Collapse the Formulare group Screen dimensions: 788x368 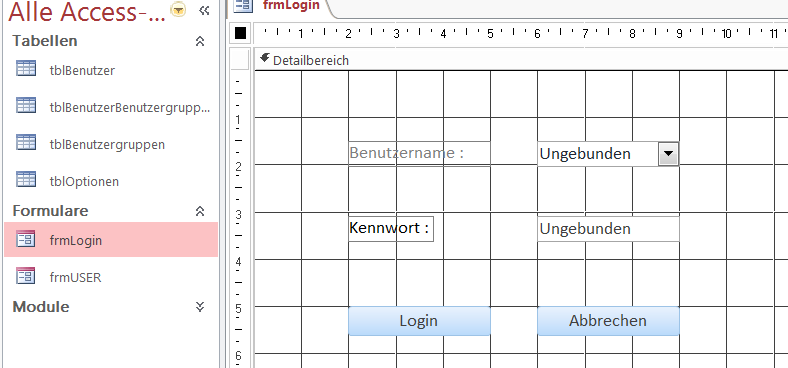coord(200,211)
